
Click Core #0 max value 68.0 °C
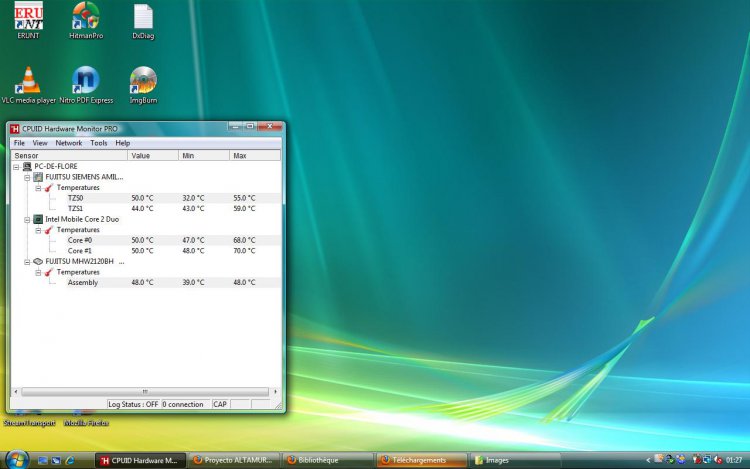click(244, 240)
